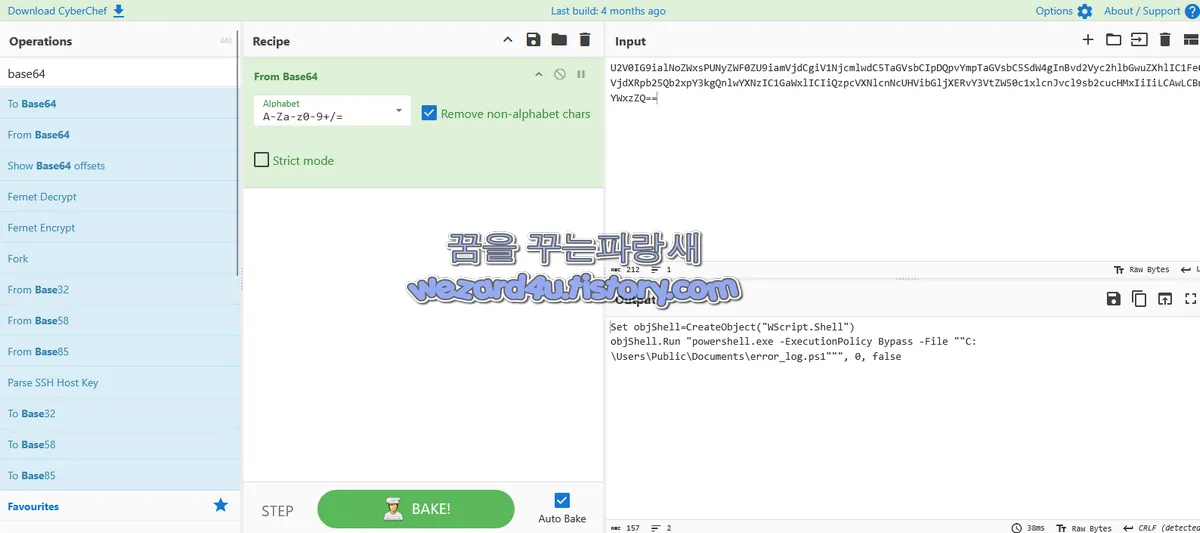Maximise the output pane

coord(1190,298)
